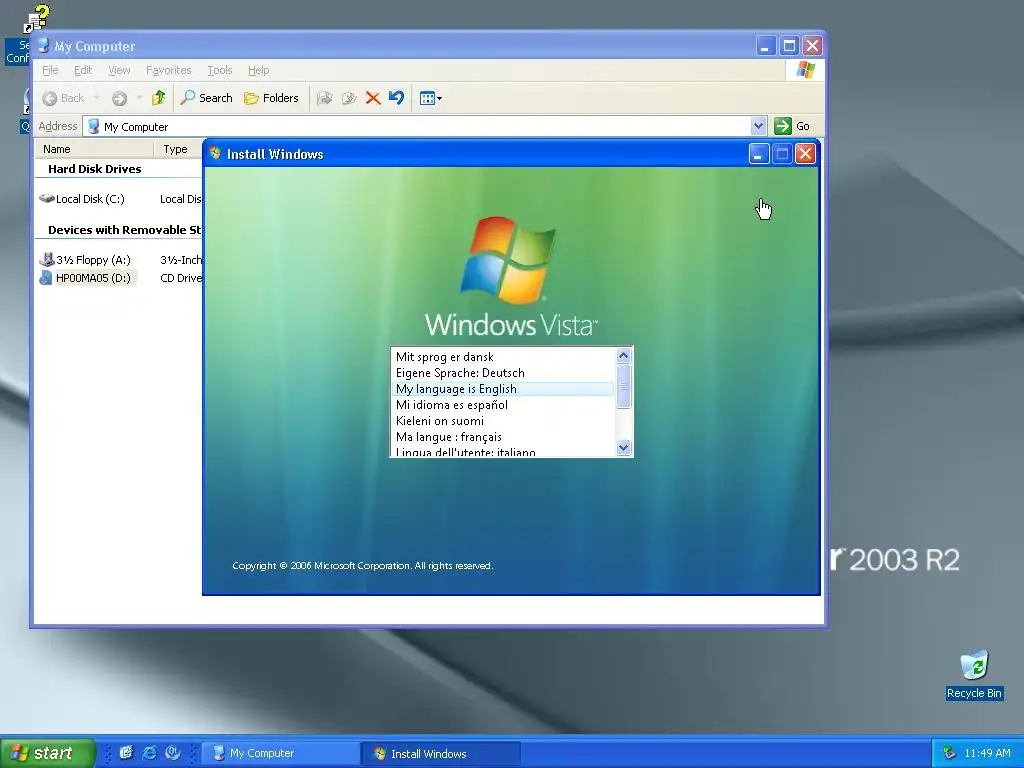Click the system tray icon beside the clock
The width and height of the screenshot is (1024, 768).
click(x=949, y=753)
